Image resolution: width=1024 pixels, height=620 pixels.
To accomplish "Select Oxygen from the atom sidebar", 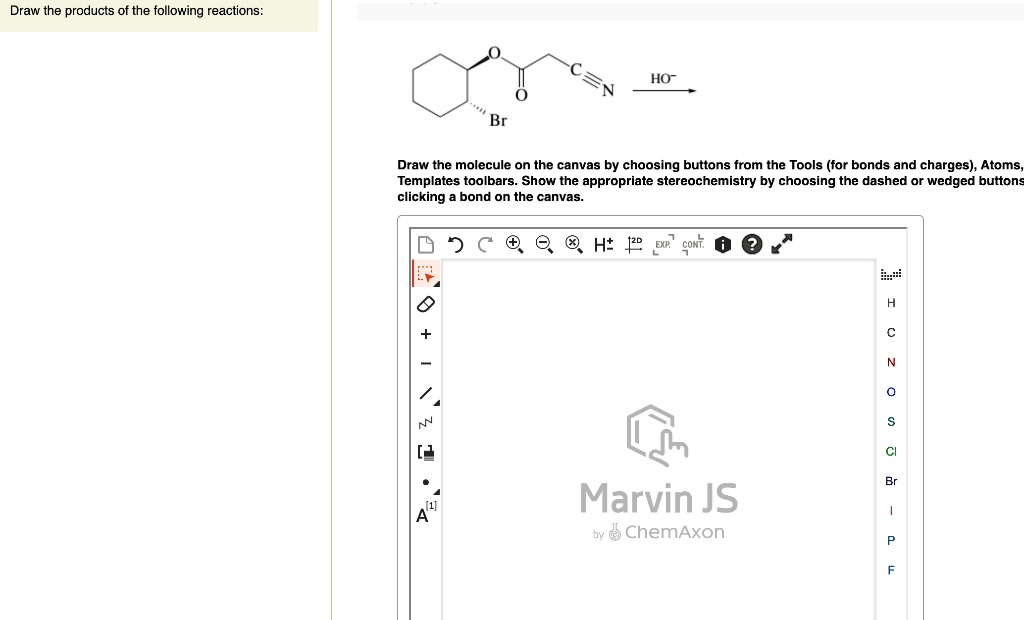I will [x=890, y=392].
